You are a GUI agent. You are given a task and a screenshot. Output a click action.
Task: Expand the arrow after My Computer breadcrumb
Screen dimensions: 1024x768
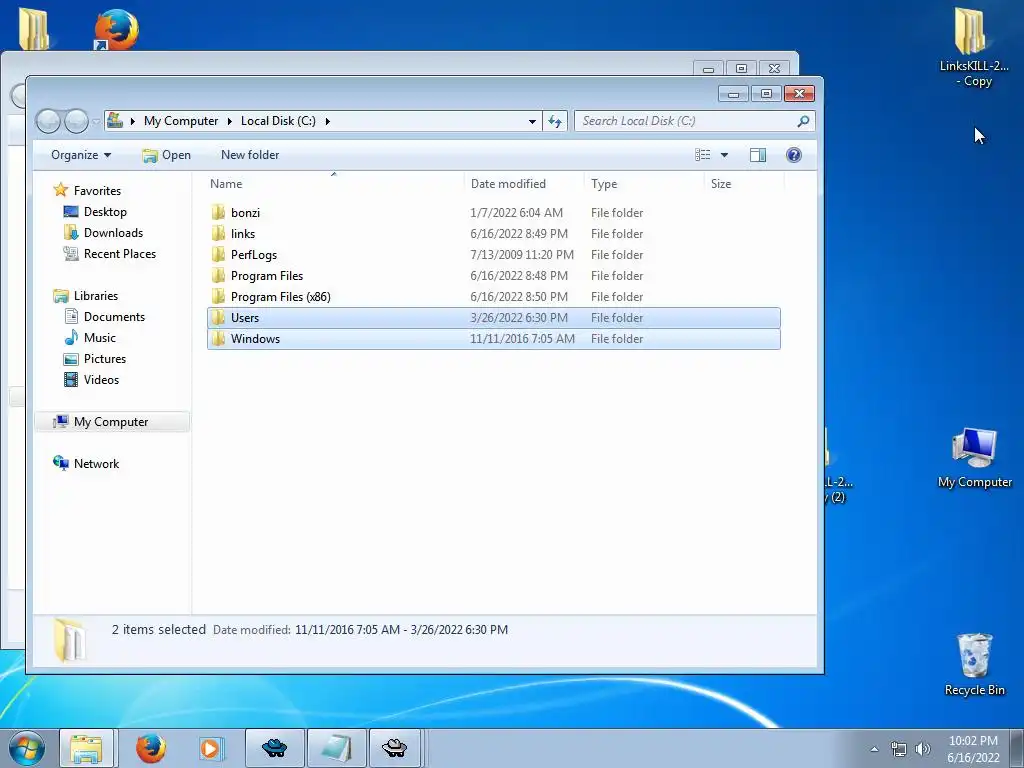click(230, 121)
